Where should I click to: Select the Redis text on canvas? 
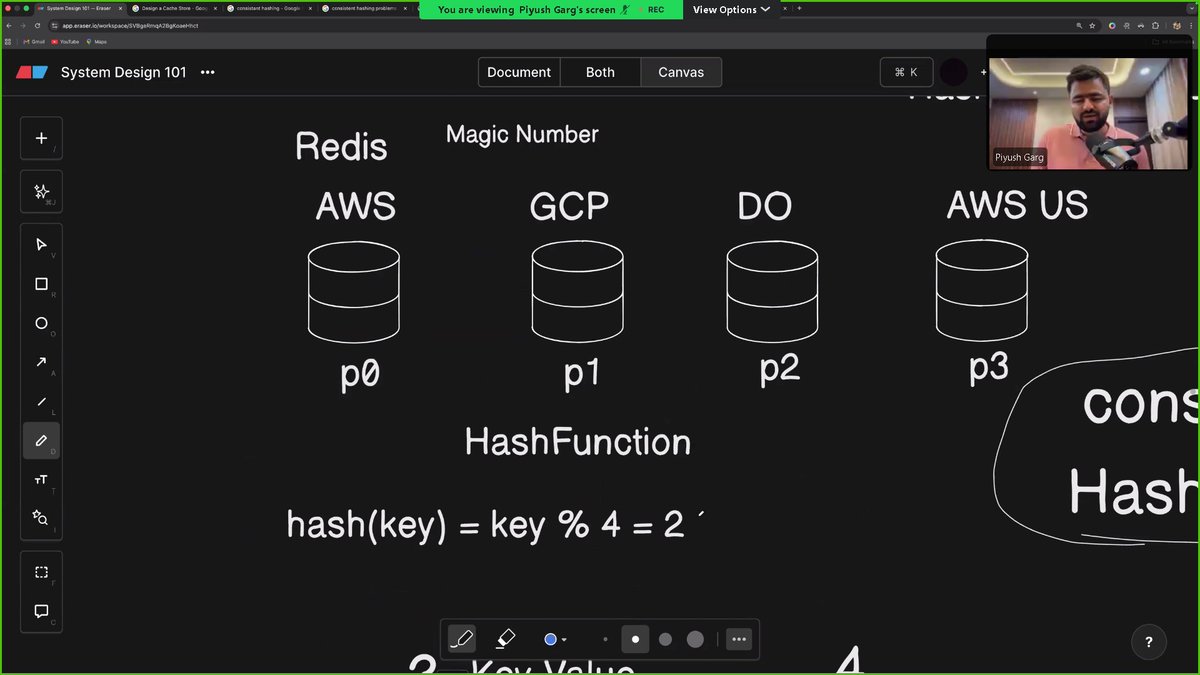point(341,147)
